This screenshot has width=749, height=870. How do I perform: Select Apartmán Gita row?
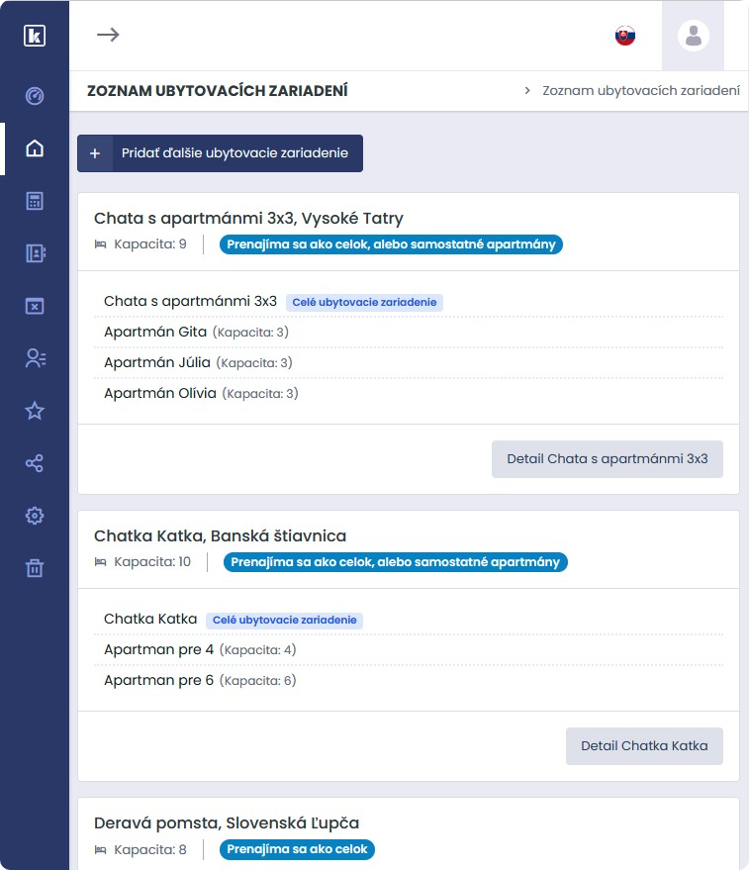coord(408,332)
